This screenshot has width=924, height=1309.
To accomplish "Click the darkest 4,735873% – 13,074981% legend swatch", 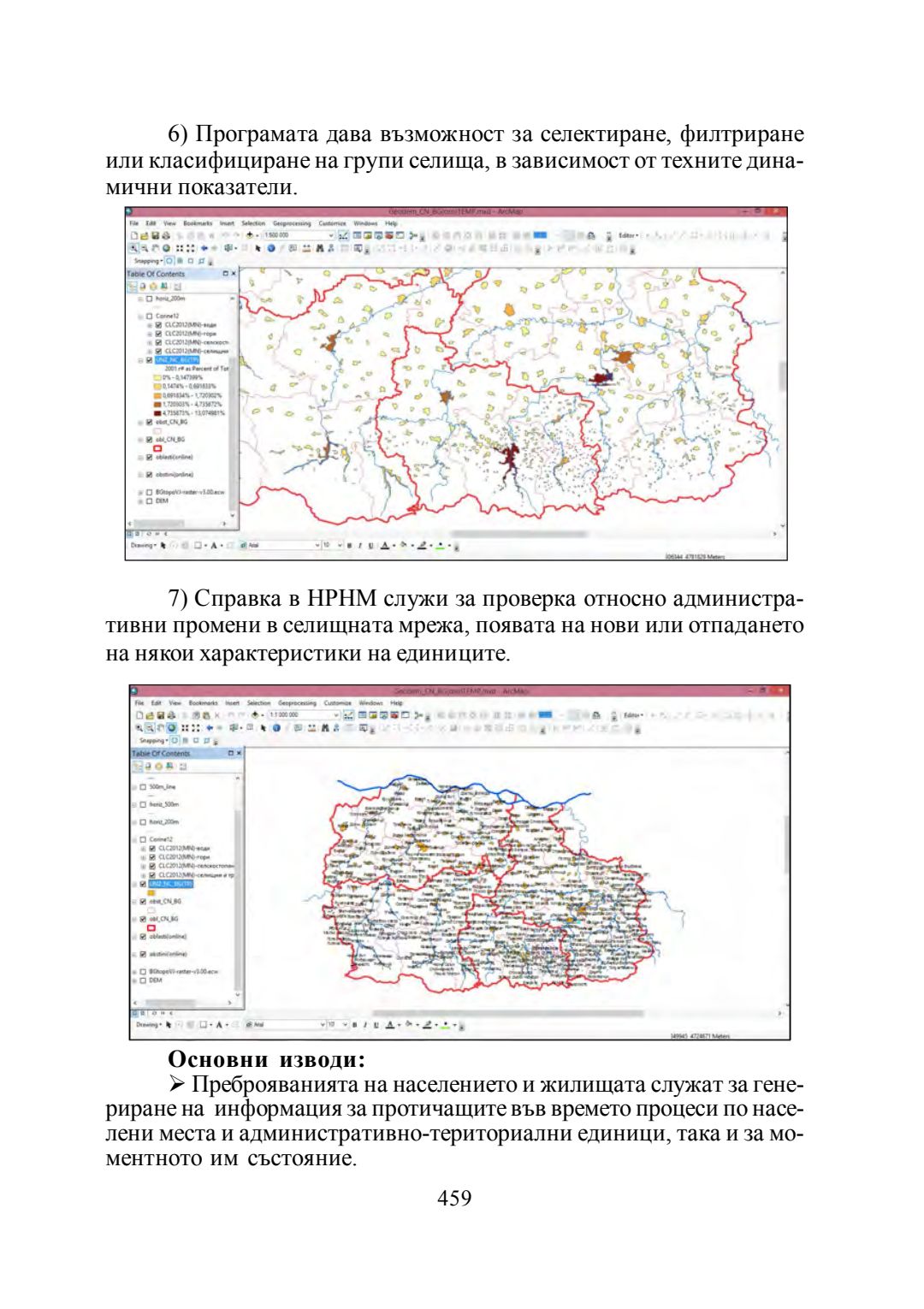I will click(157, 412).
